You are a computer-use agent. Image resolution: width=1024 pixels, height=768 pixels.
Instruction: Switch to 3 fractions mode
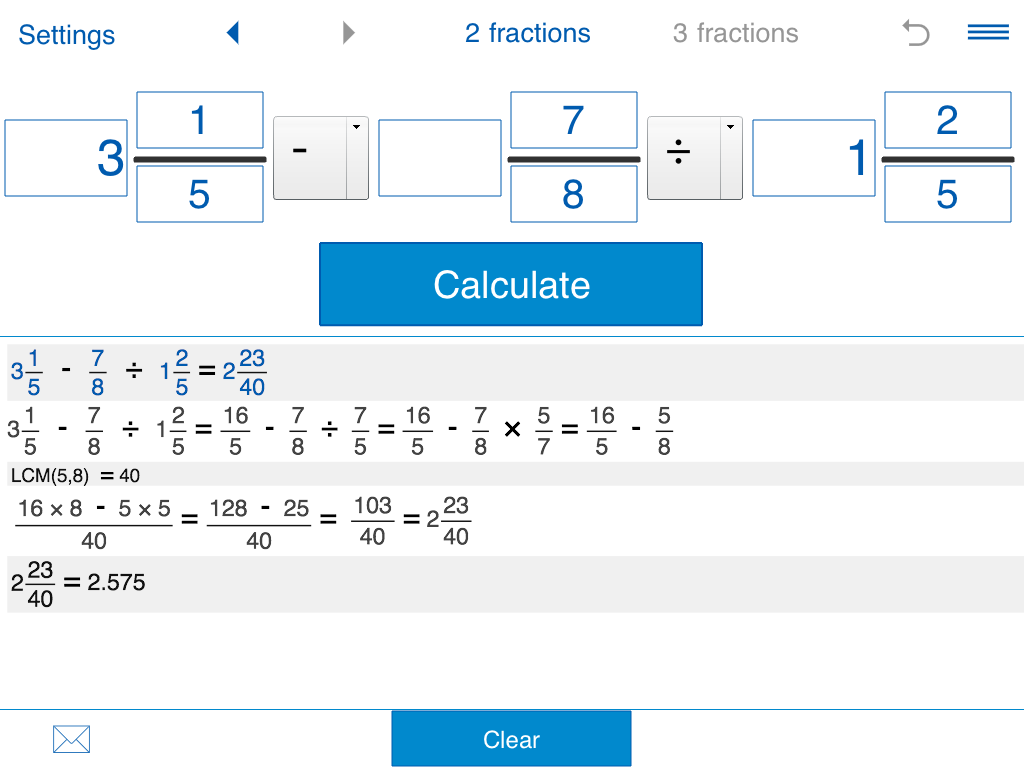tap(735, 34)
